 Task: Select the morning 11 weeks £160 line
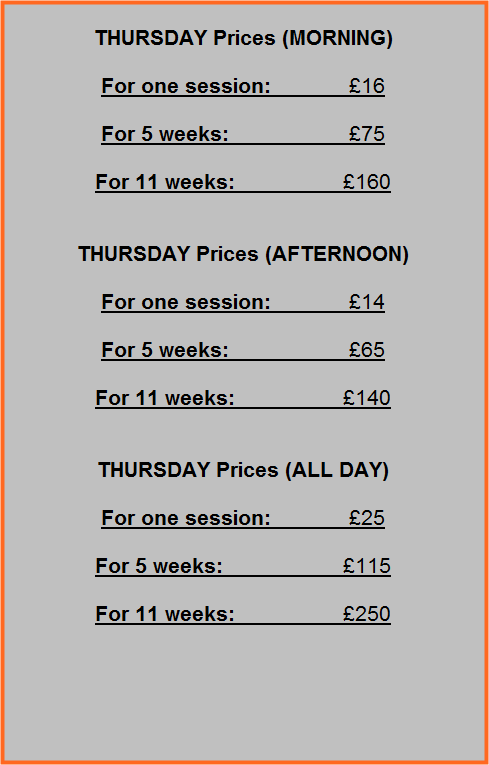(x=243, y=182)
